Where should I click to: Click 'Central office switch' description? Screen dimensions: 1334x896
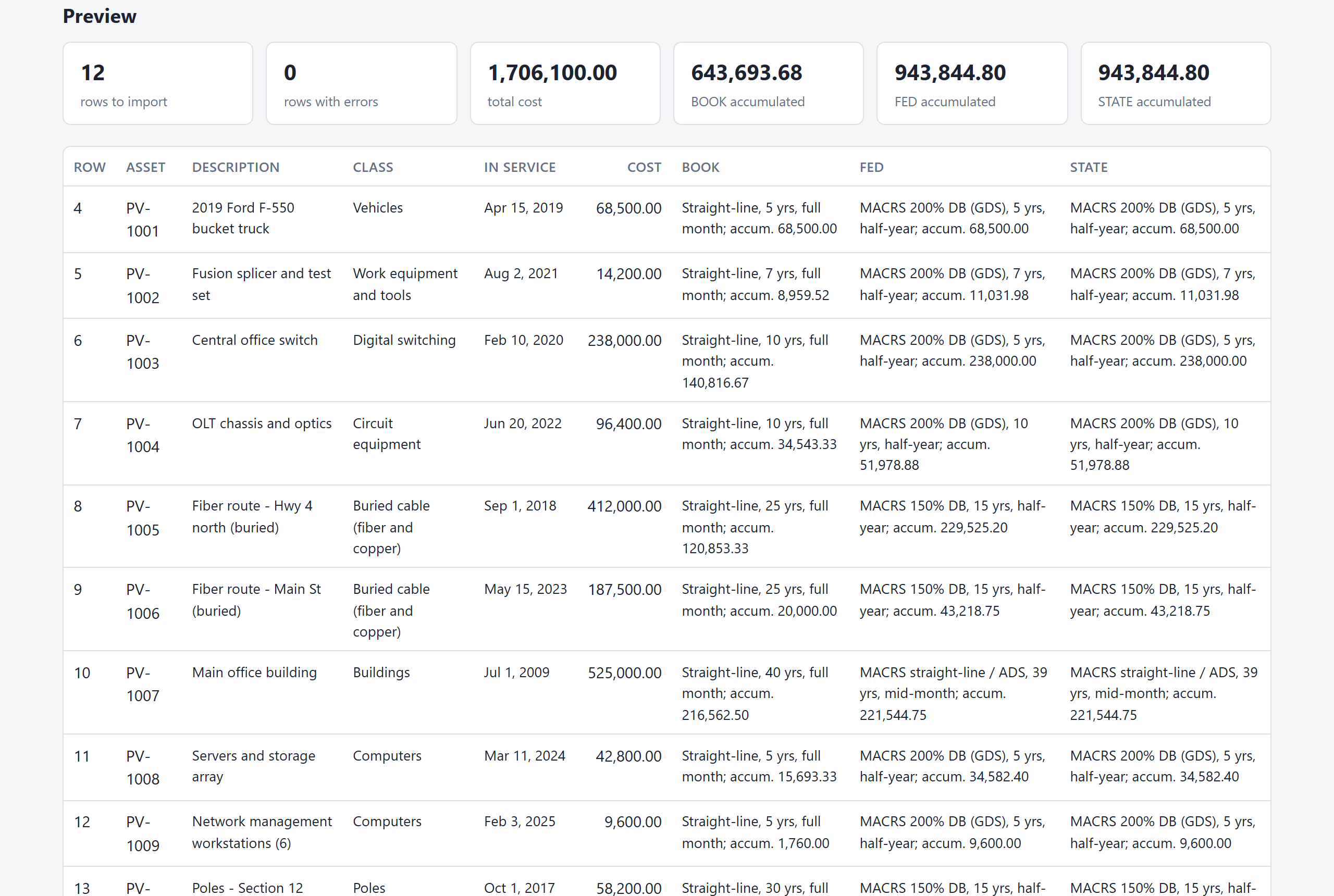pyautogui.click(x=255, y=340)
